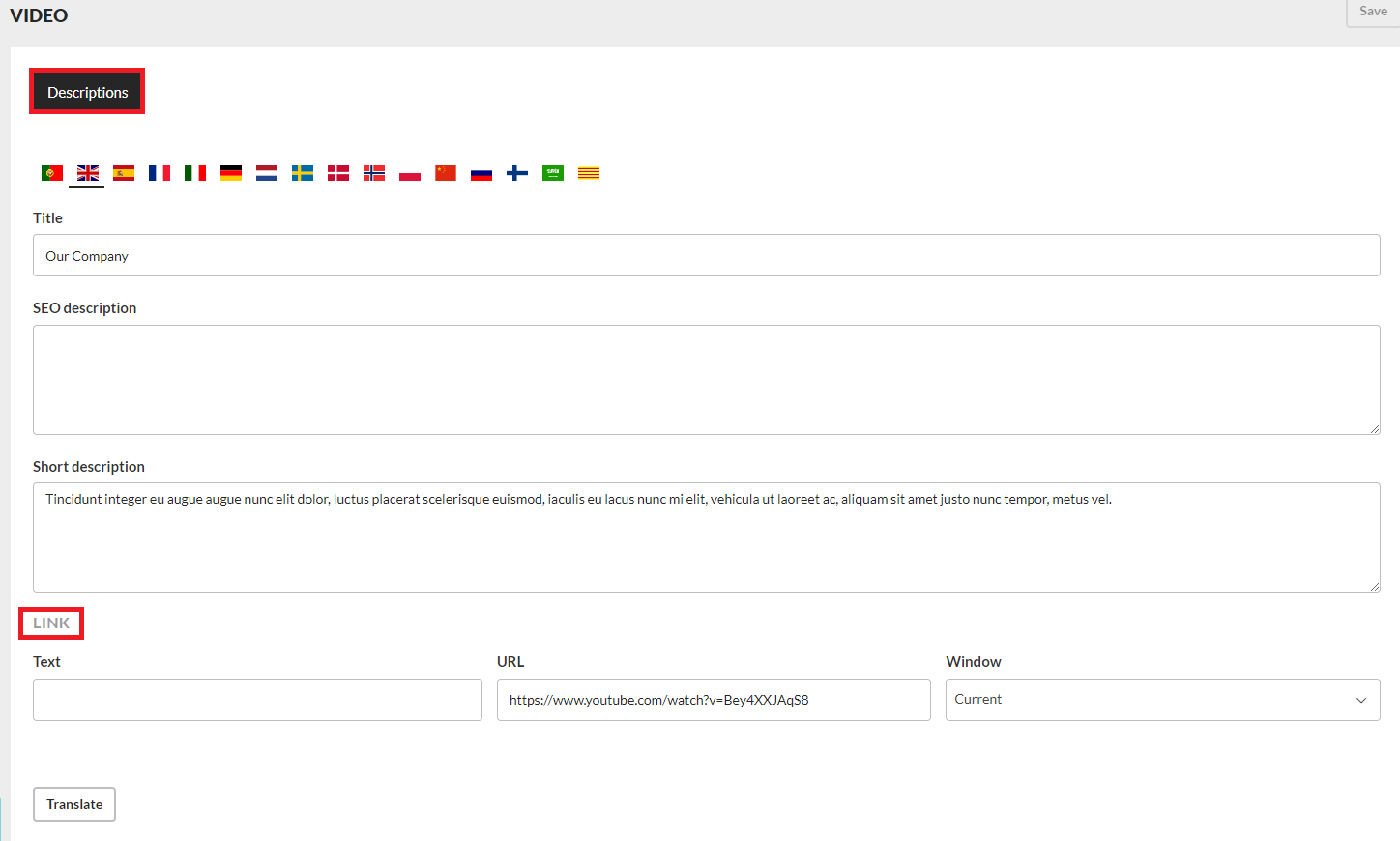Select the Portuguese flag language
This screenshot has height=841, width=1400.
pyautogui.click(x=52, y=173)
